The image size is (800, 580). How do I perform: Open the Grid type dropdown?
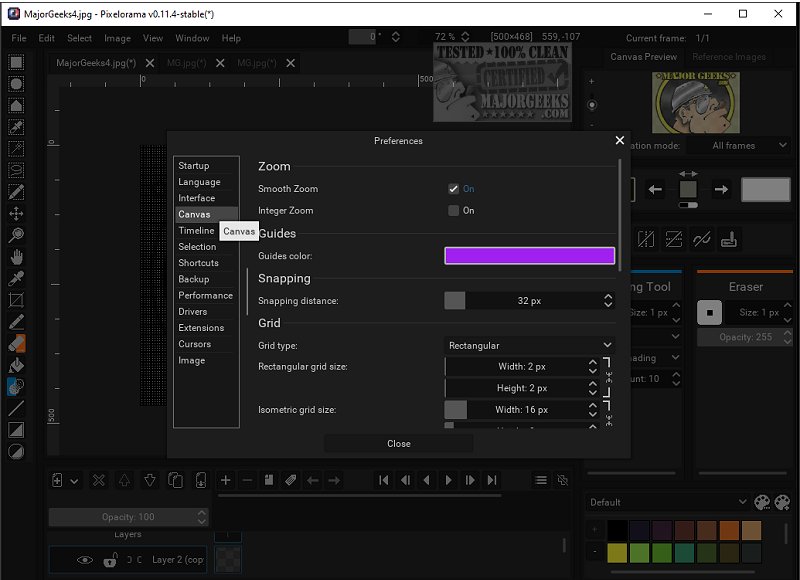pyautogui.click(x=529, y=346)
